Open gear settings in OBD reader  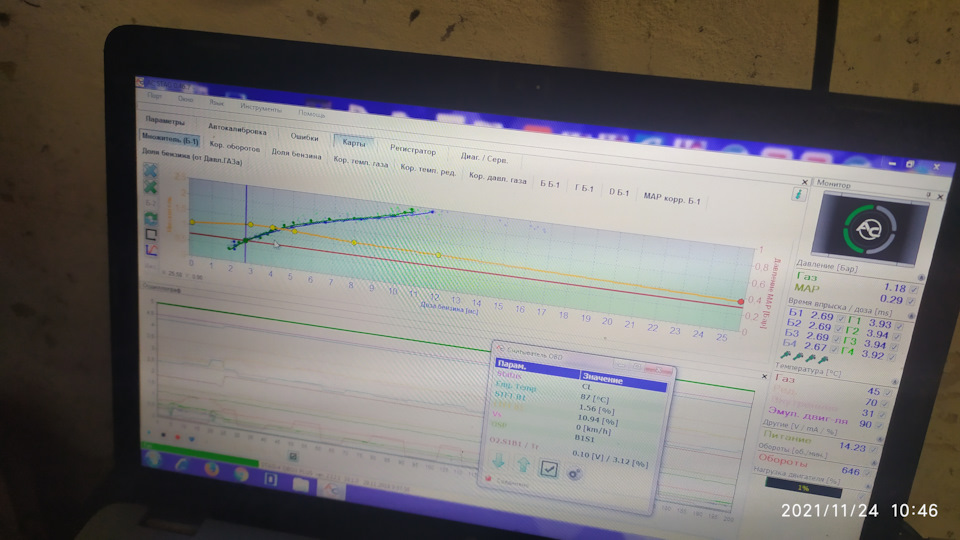pos(574,473)
